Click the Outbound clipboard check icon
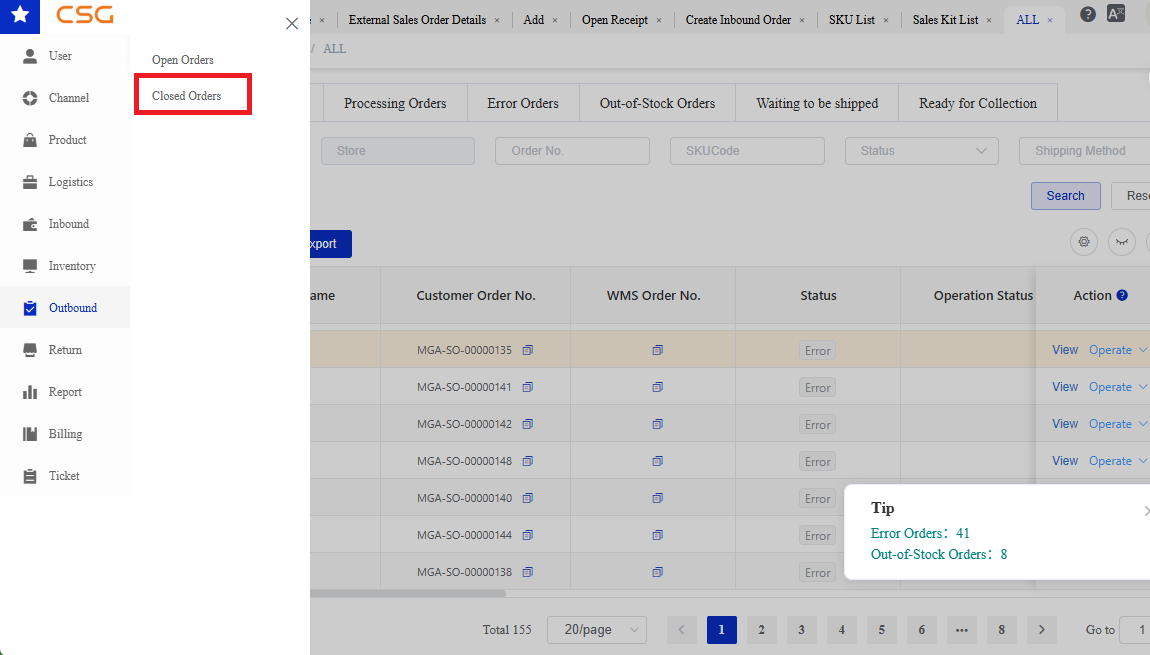Screen dimensions: 1150x655 pyautogui.click(x=29, y=308)
